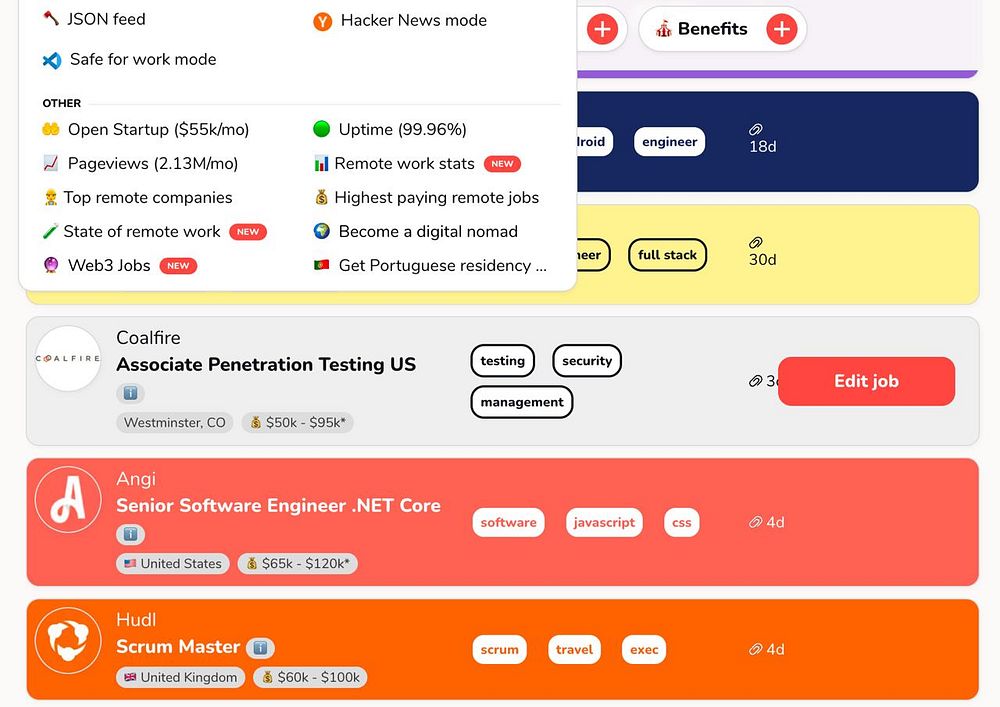Open the JSON feed menu item
Viewport: 1000px width, 707px height.
click(106, 19)
